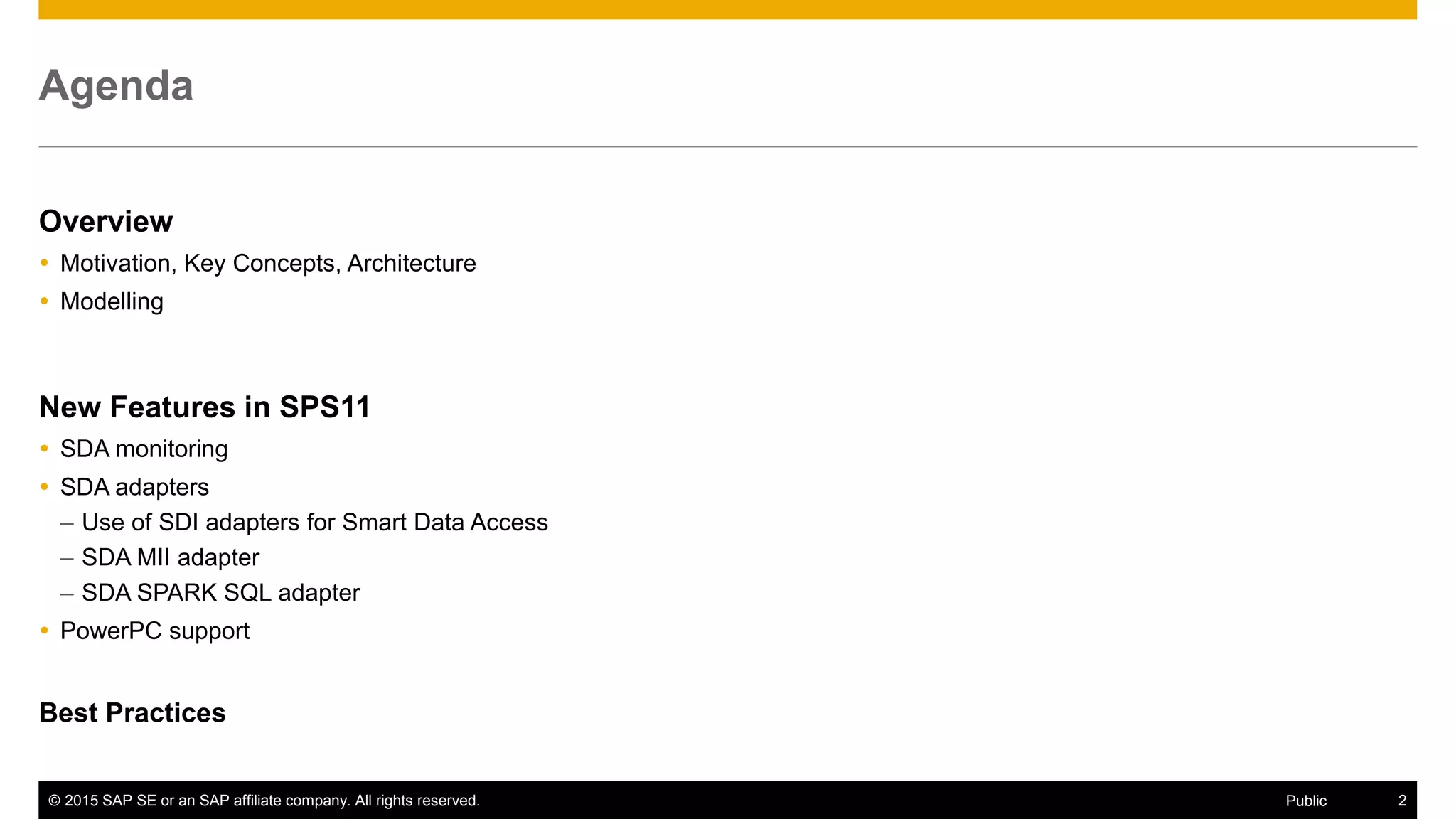The height and width of the screenshot is (819, 1456).
Task: Click the 'SDA MII adapter' sub-item
Action: tap(171, 558)
